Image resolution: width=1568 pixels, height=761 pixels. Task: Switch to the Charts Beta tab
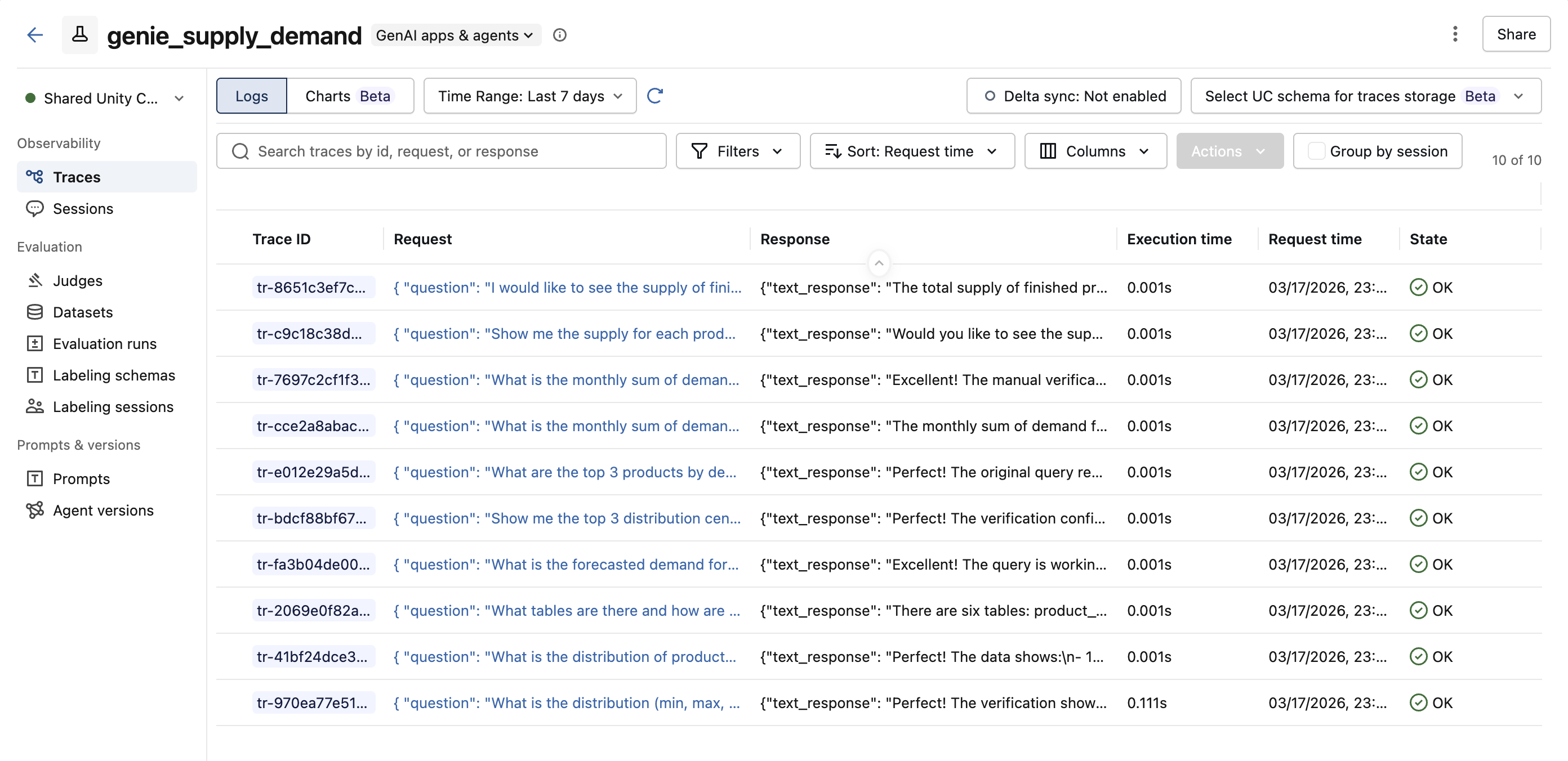[x=351, y=96]
